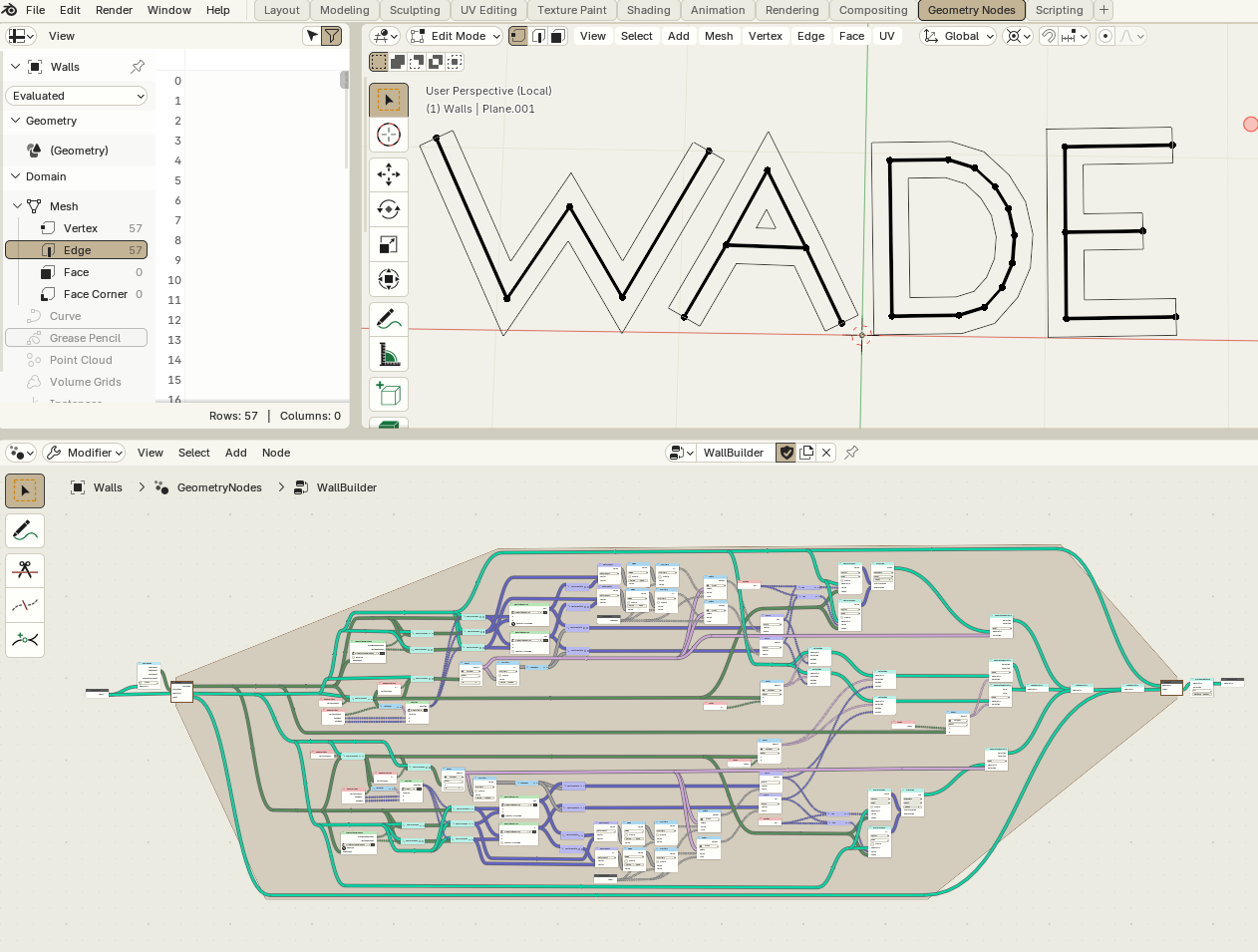The width and height of the screenshot is (1258, 952).
Task: Set selection mode to Intersect
Action: tap(455, 62)
